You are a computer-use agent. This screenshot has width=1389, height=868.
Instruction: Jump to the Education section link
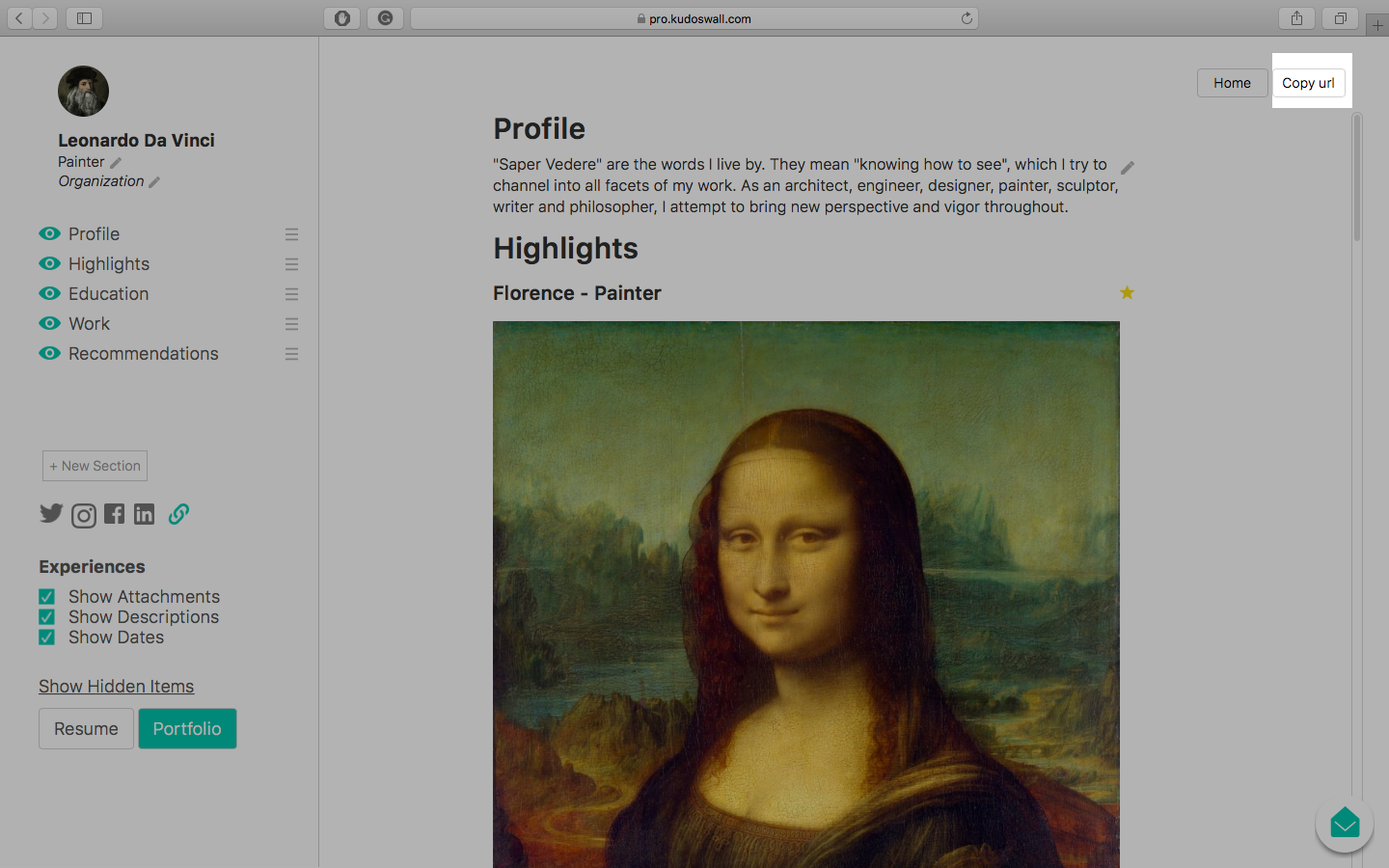[x=108, y=294]
